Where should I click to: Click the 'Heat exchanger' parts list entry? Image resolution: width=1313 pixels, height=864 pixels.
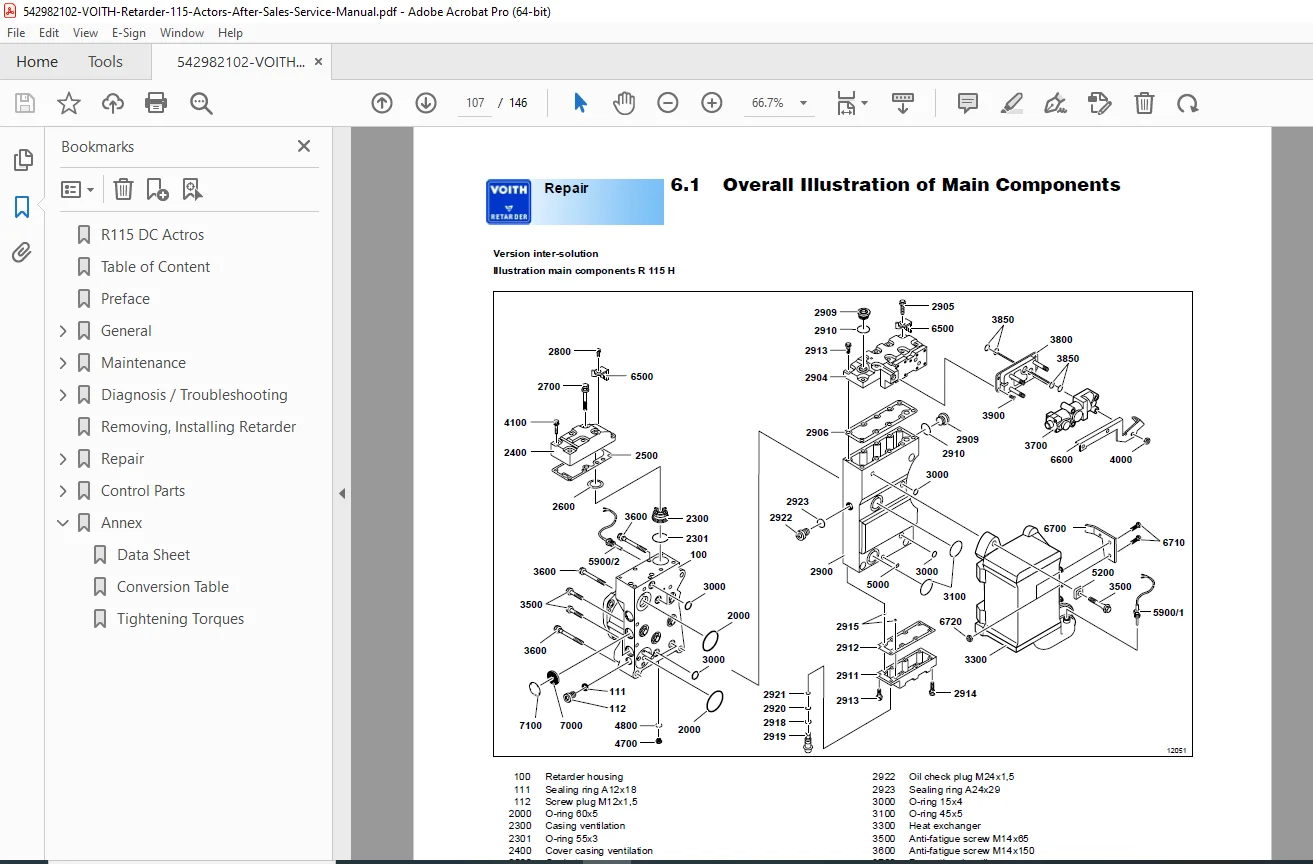pyautogui.click(x=945, y=827)
